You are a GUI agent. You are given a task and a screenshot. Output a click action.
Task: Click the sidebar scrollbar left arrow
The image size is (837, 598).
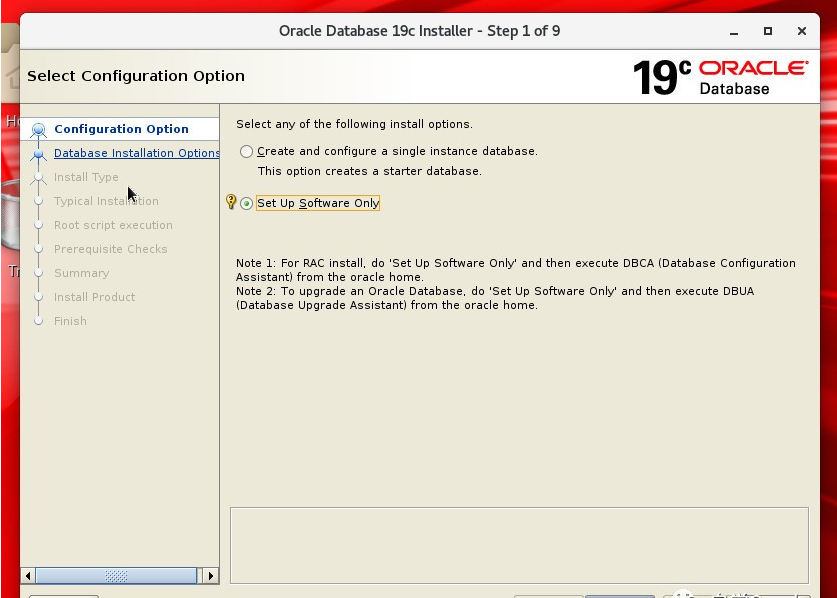coord(28,576)
